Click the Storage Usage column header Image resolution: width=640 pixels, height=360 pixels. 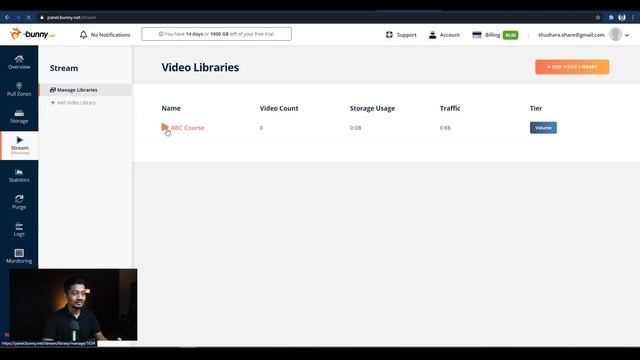click(372, 108)
